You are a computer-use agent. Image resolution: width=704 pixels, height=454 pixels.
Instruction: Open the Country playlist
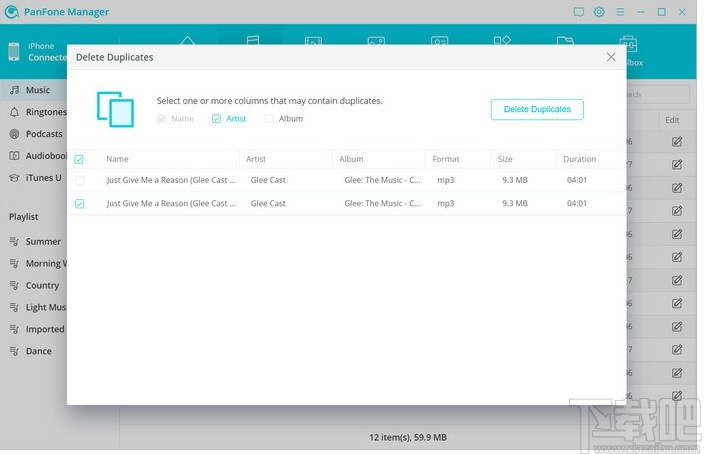click(34, 286)
